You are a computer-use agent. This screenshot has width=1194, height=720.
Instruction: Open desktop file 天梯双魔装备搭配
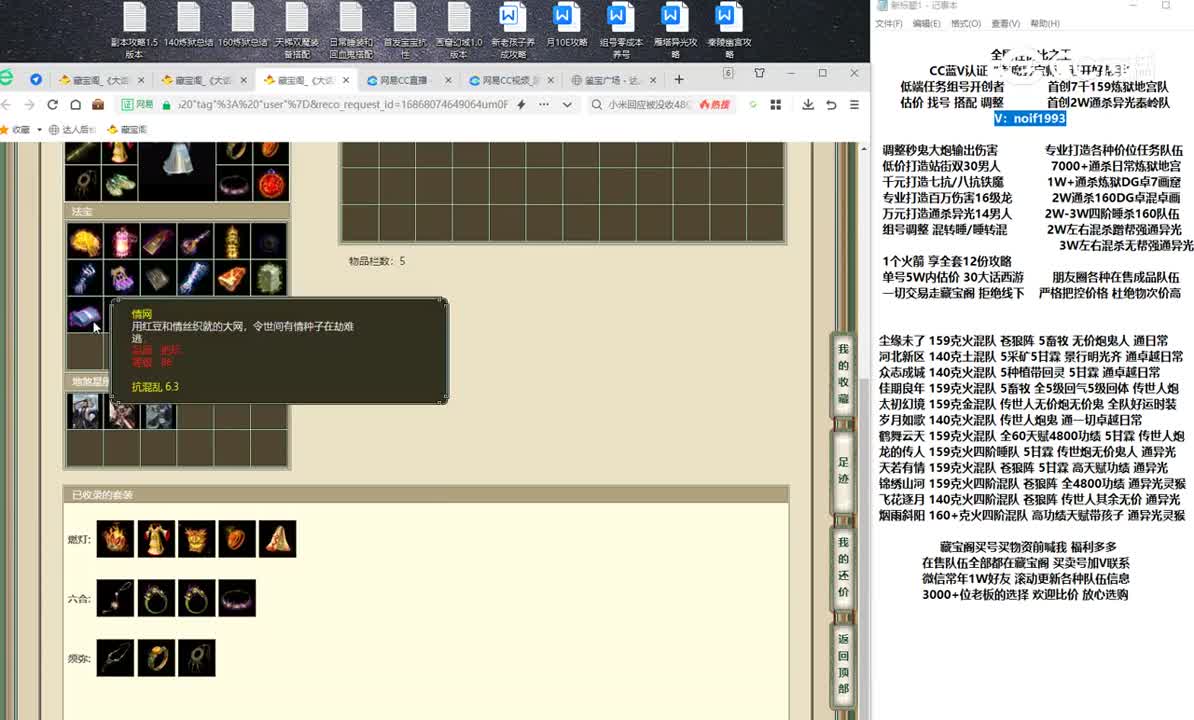(x=296, y=30)
